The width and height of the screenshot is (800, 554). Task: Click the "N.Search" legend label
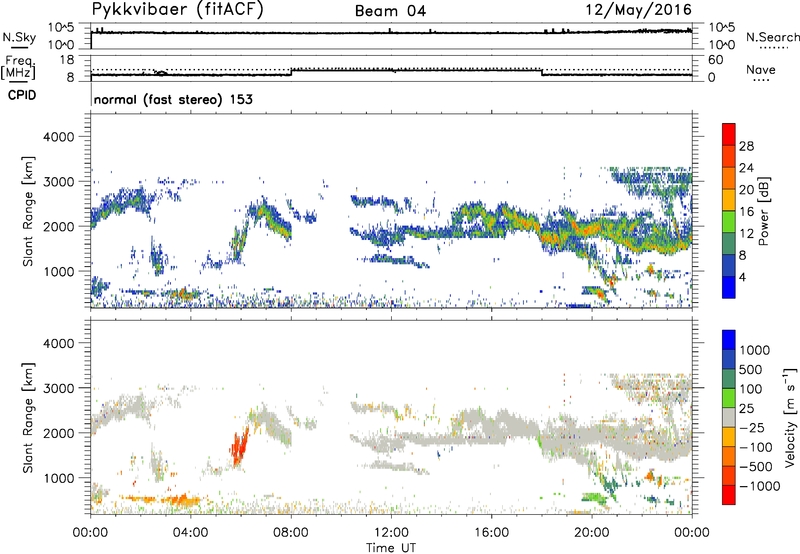point(772,37)
